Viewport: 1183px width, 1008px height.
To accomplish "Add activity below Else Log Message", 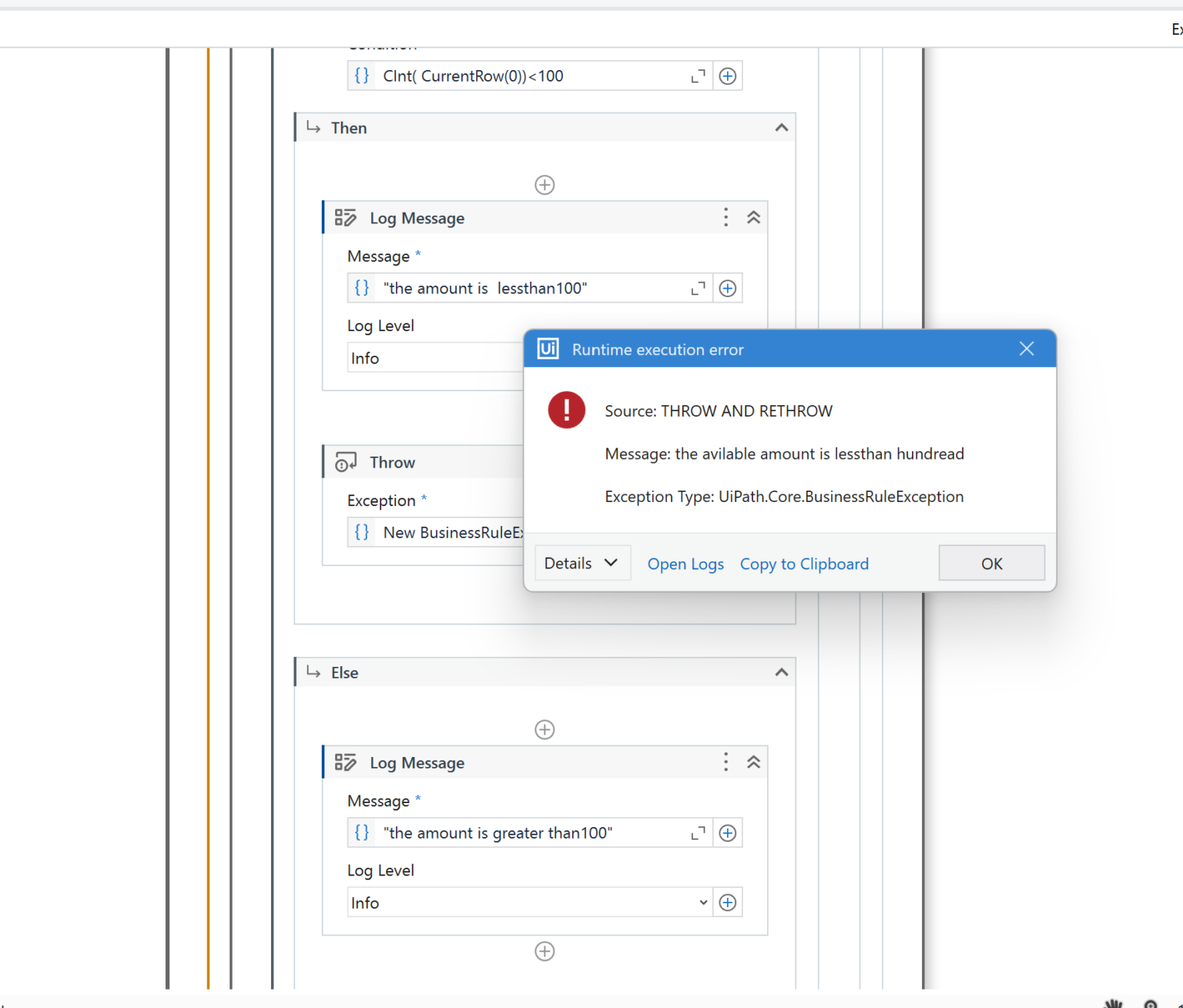I will (545, 951).
